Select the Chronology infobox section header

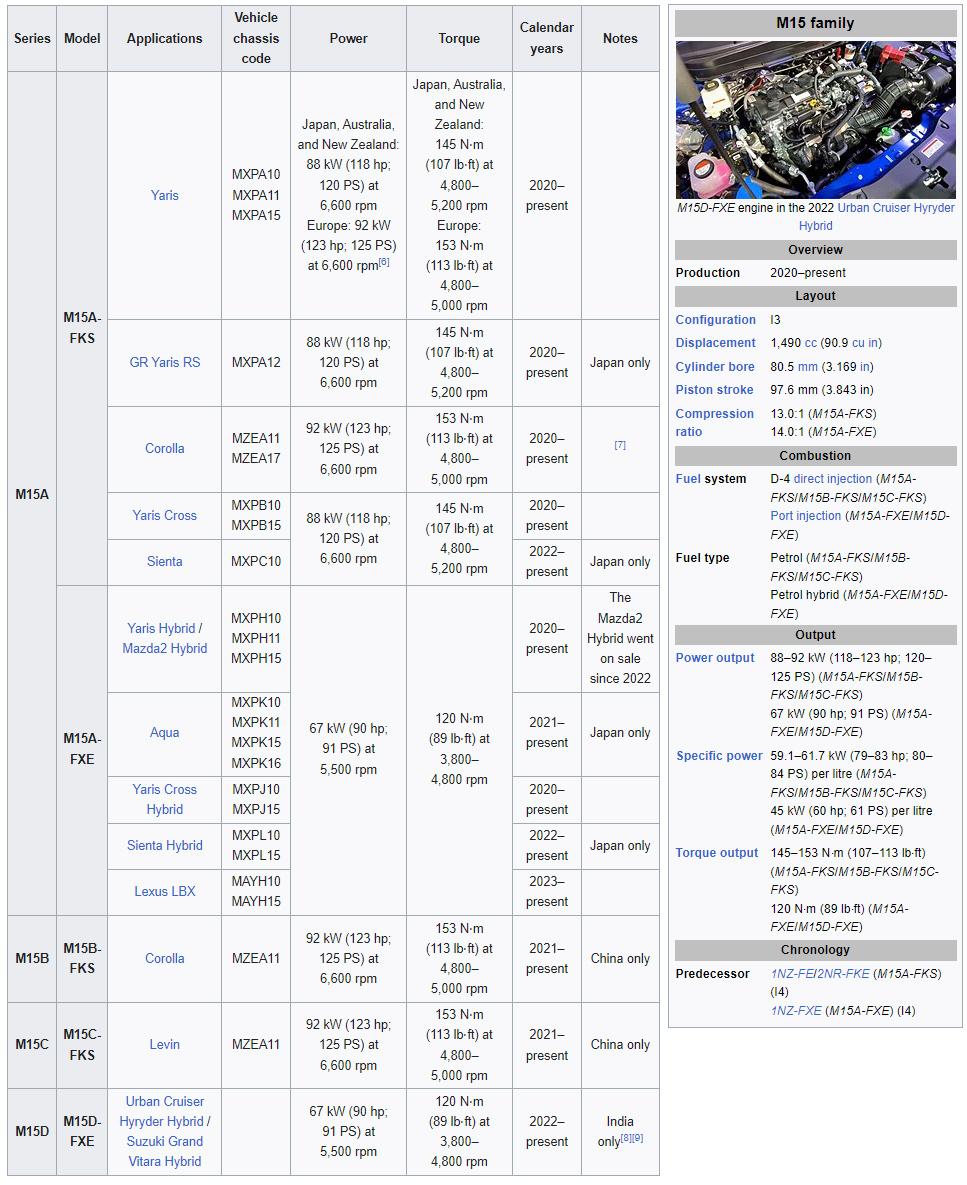[815, 950]
